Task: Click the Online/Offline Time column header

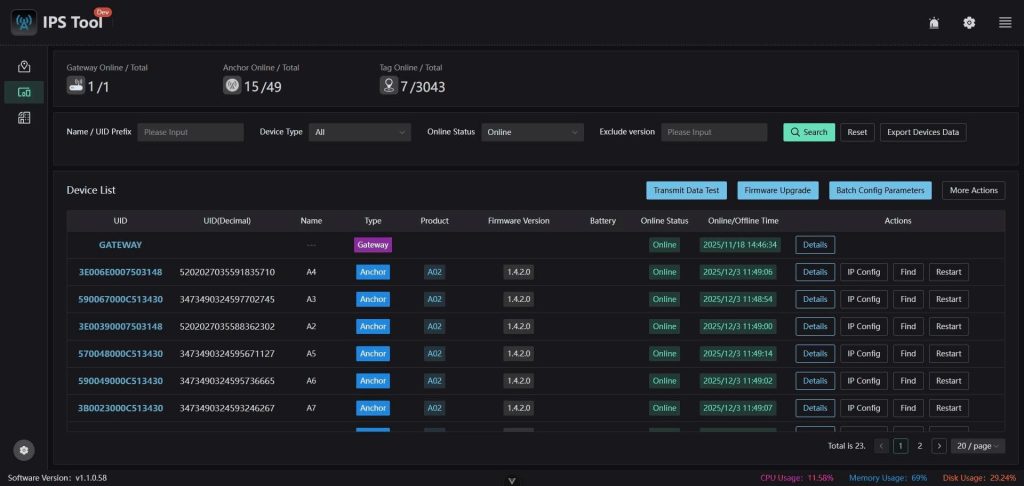Action: [x=743, y=221]
